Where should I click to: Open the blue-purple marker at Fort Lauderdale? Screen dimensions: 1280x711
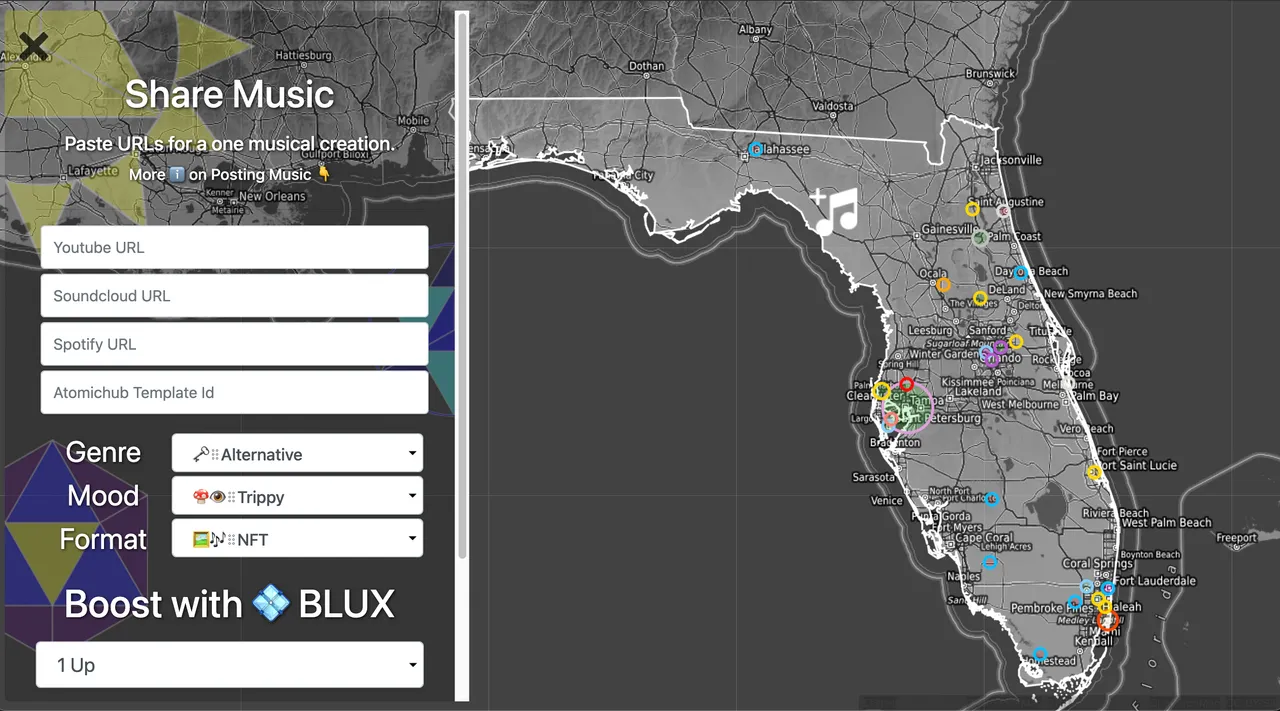pyautogui.click(x=1108, y=588)
